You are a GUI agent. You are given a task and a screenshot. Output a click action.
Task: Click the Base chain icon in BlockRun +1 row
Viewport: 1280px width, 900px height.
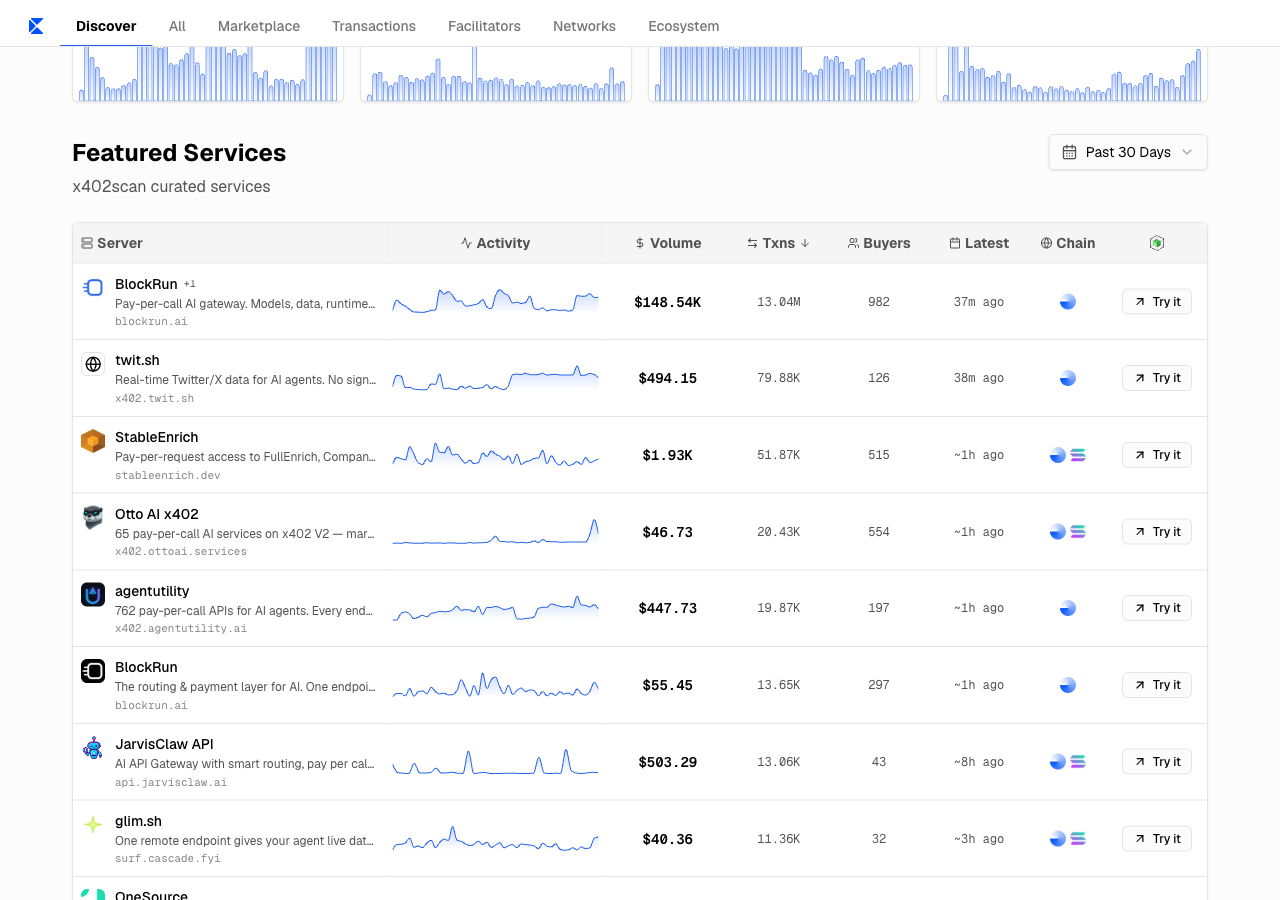point(1068,302)
